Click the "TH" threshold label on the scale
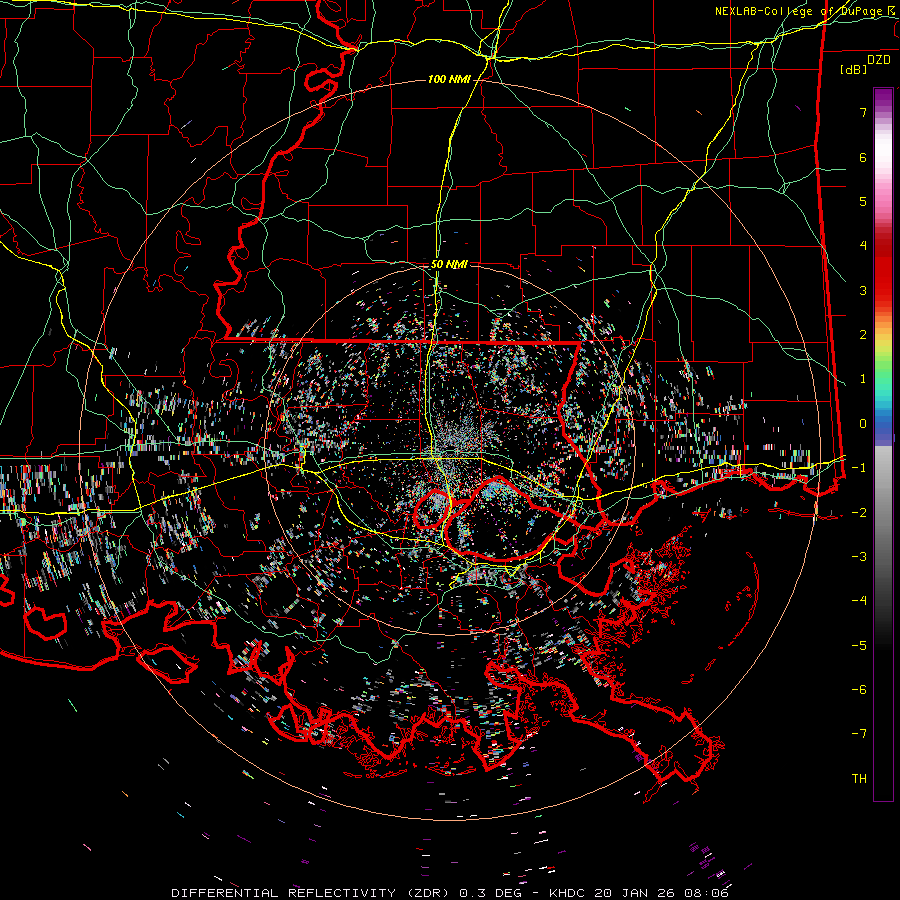This screenshot has height=900, width=900. tap(859, 779)
